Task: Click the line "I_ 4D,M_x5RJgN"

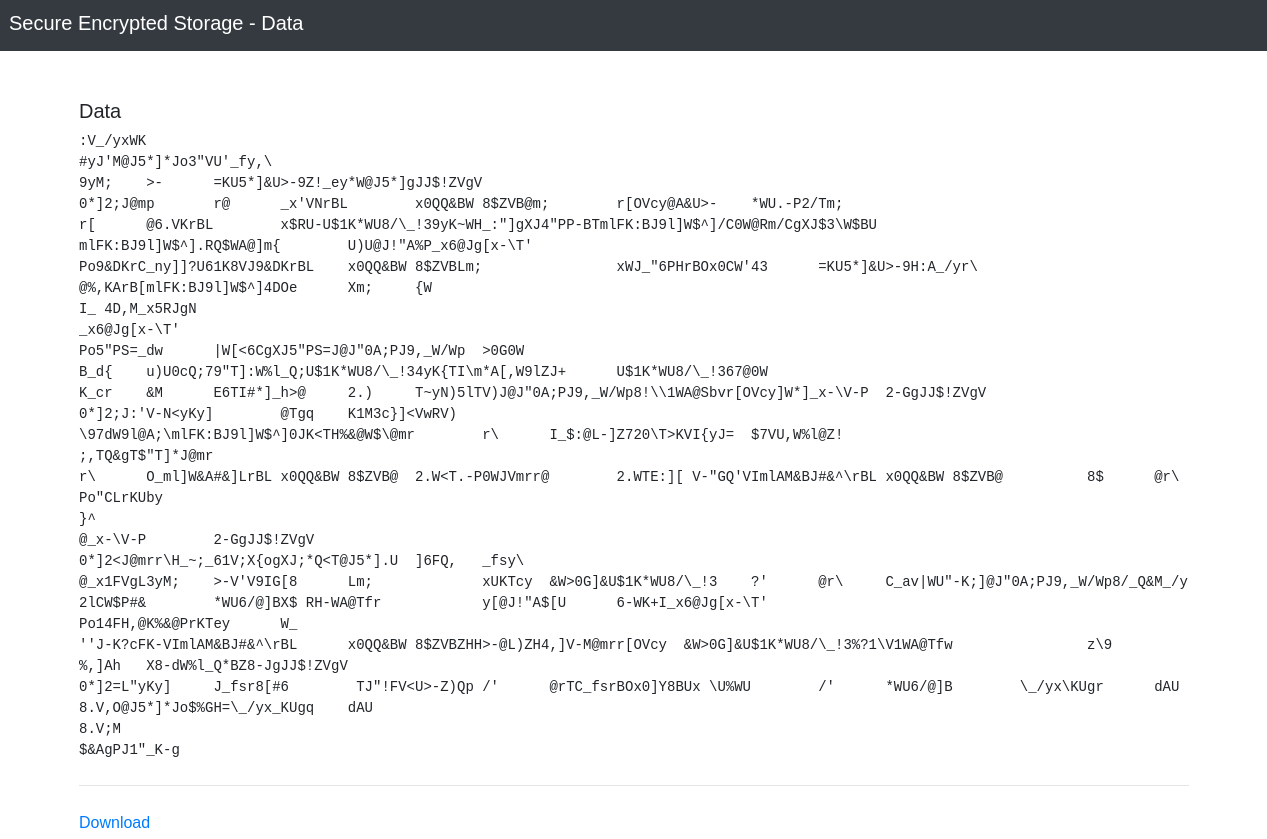Action: pyautogui.click(x=138, y=309)
